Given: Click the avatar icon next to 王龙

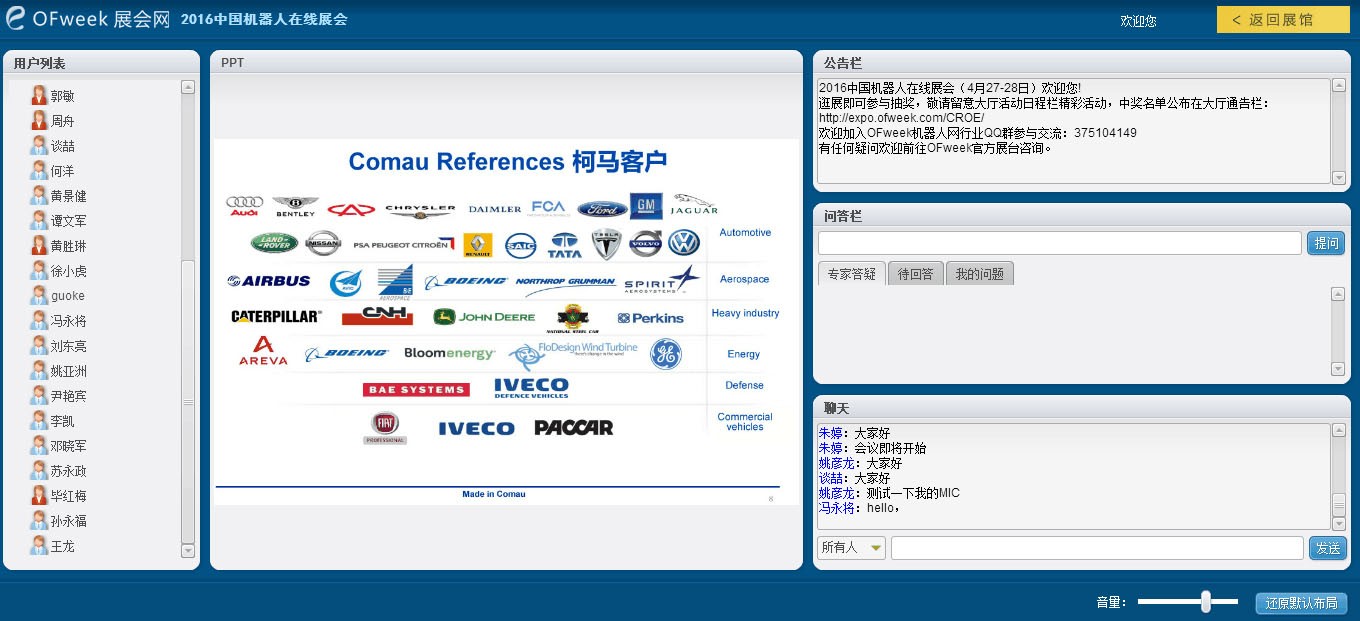Looking at the screenshot, I should [x=39, y=546].
